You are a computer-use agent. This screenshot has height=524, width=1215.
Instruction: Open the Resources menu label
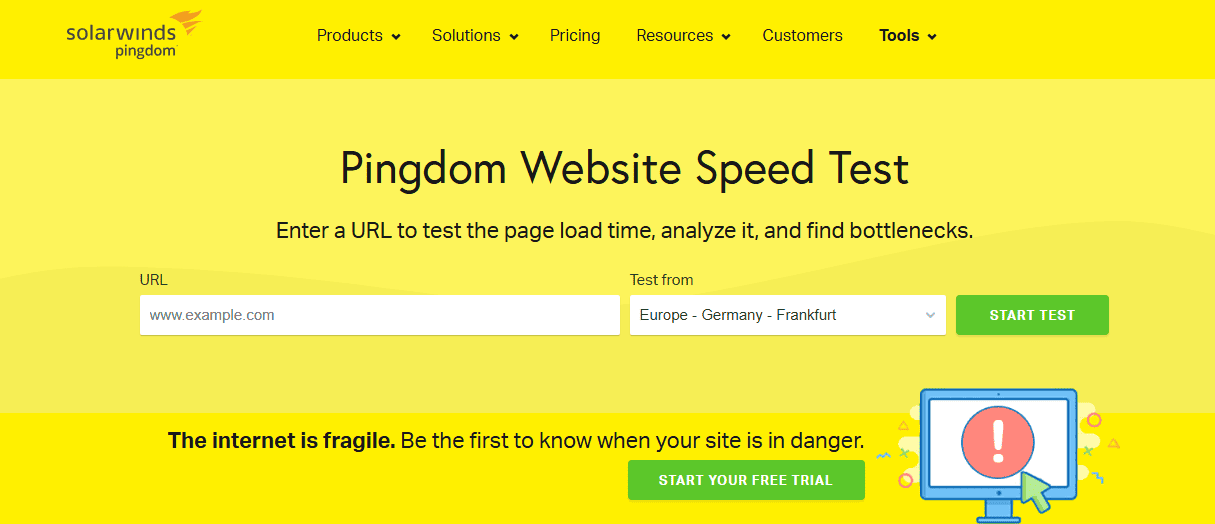(674, 36)
